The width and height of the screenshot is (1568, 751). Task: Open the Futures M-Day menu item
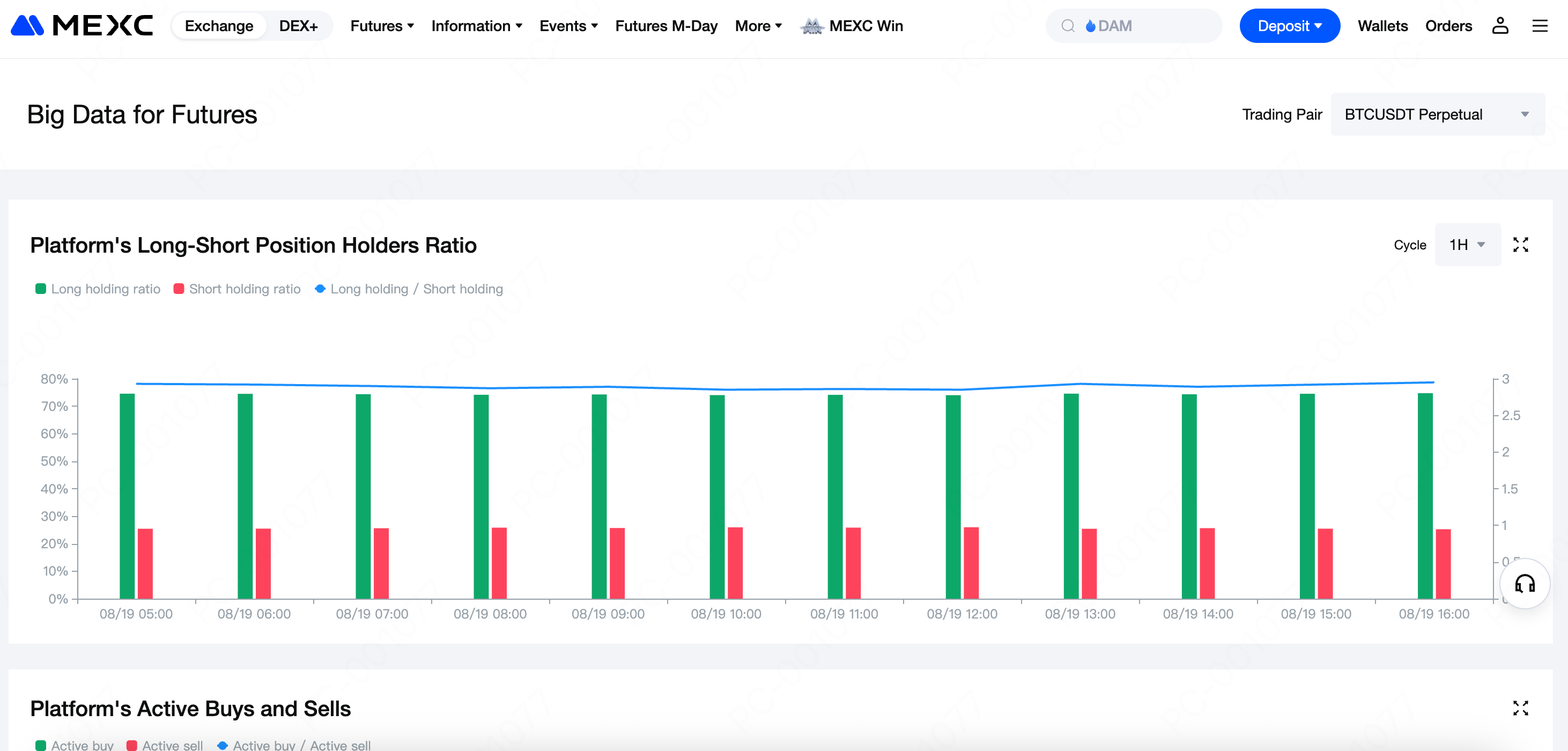(666, 26)
